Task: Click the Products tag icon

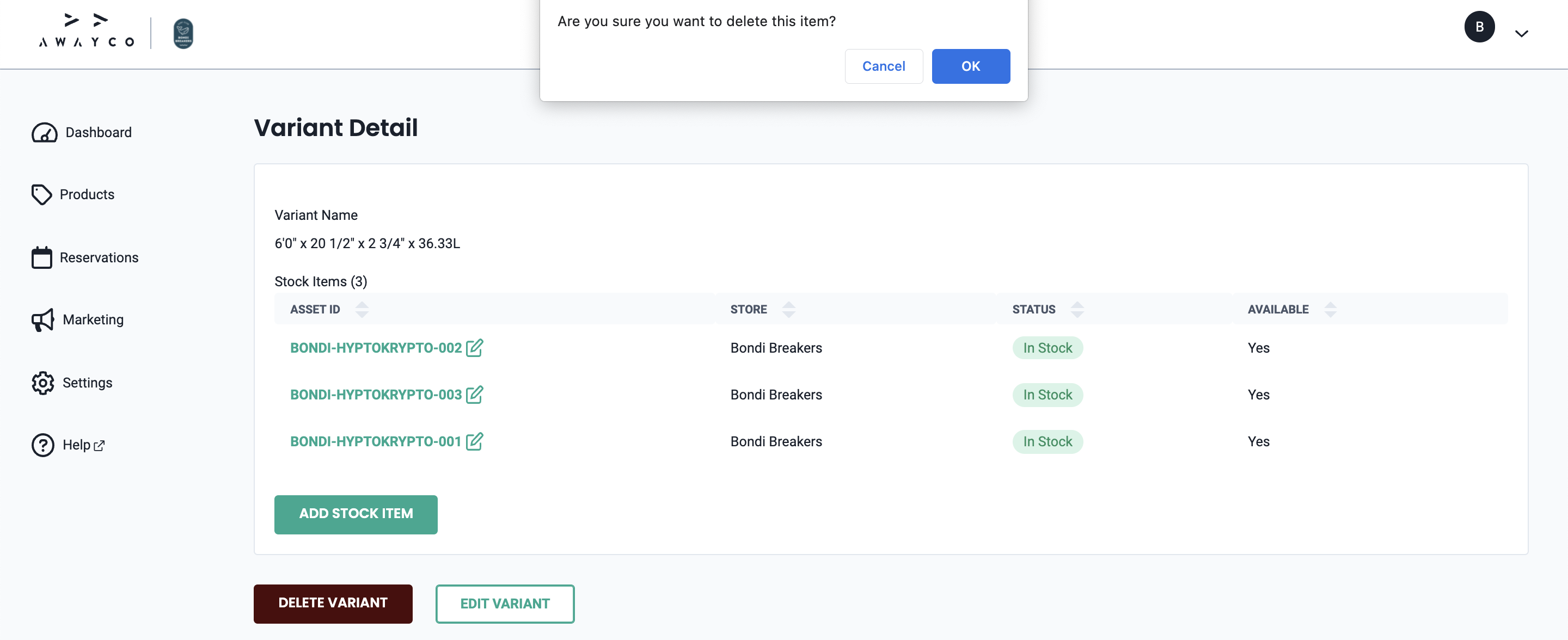Action: click(x=41, y=195)
